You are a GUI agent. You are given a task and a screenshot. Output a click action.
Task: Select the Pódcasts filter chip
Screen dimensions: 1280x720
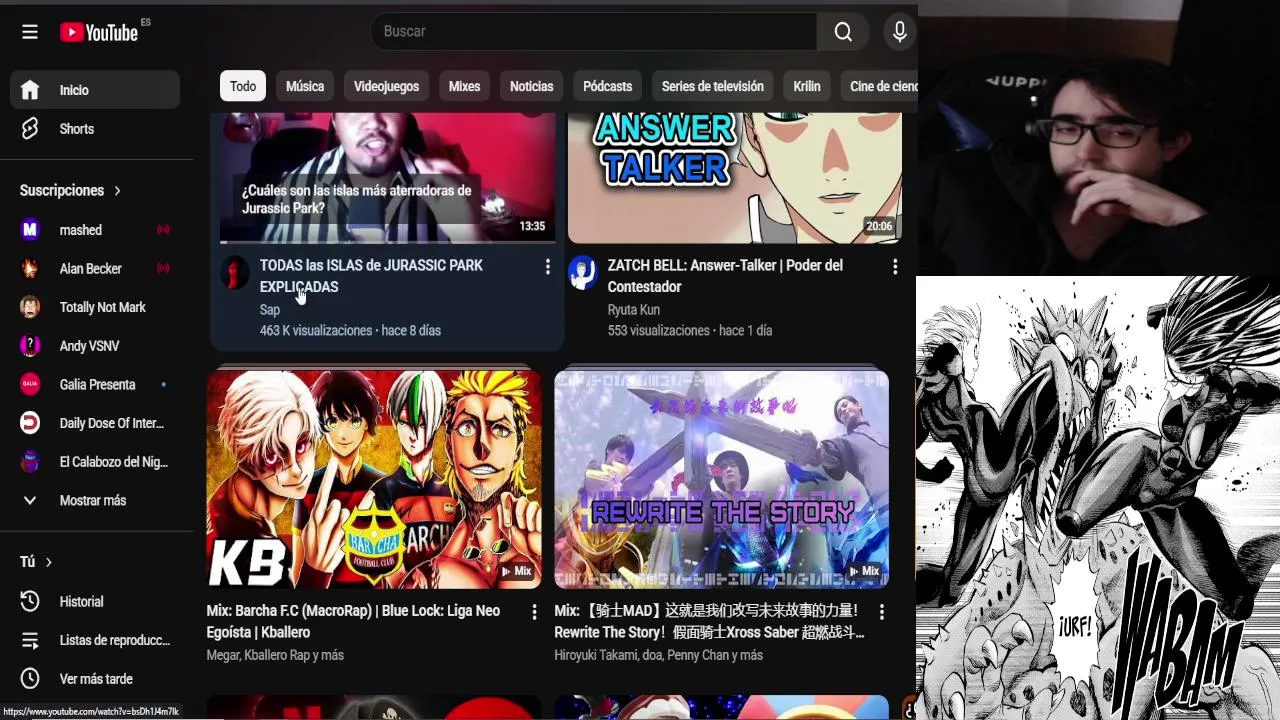pos(607,87)
